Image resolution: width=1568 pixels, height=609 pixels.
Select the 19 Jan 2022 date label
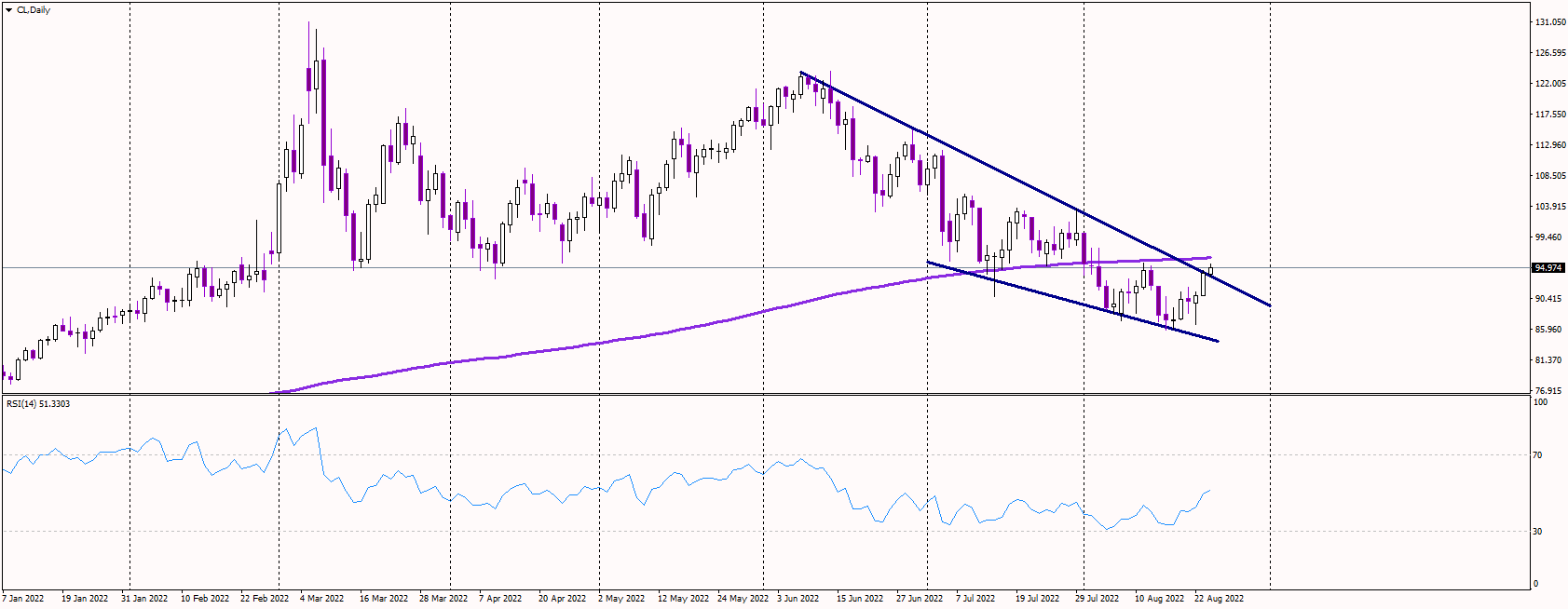coord(85,599)
